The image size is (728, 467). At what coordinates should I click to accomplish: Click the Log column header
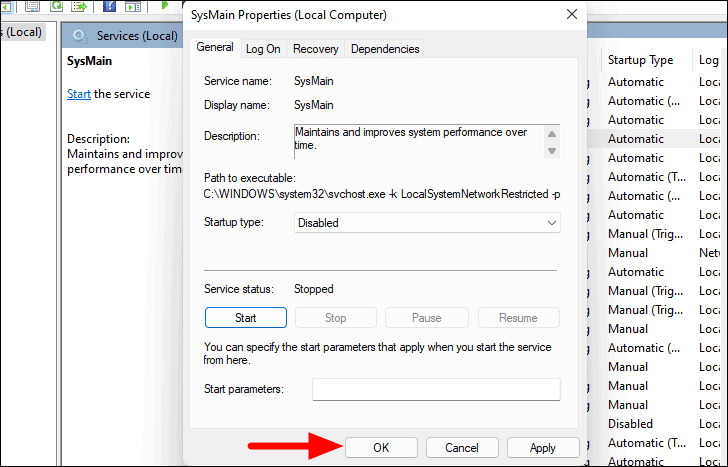tap(708, 60)
